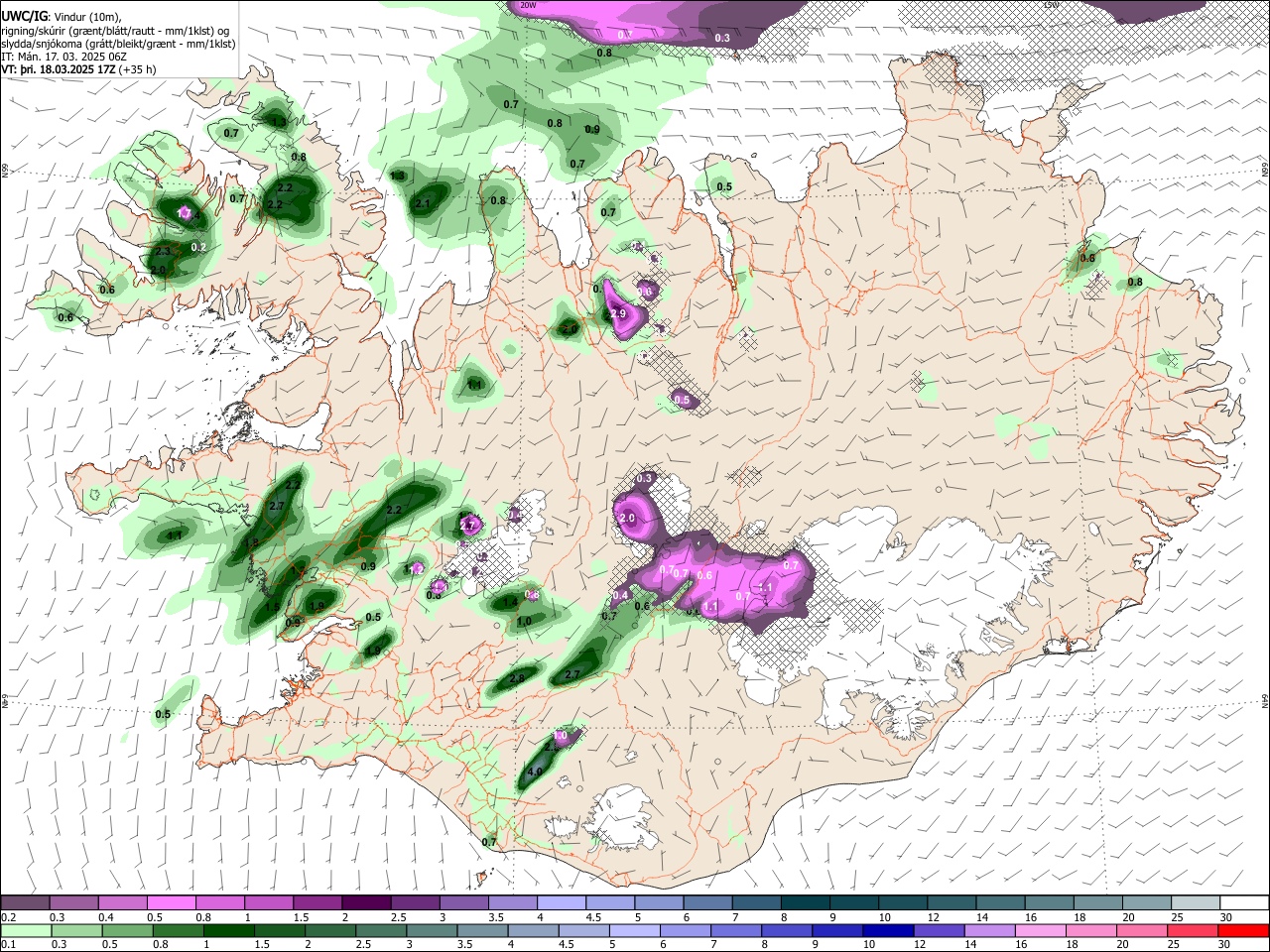Select the palest green first rain legend swatch
The image size is (1270, 952).
point(25,930)
